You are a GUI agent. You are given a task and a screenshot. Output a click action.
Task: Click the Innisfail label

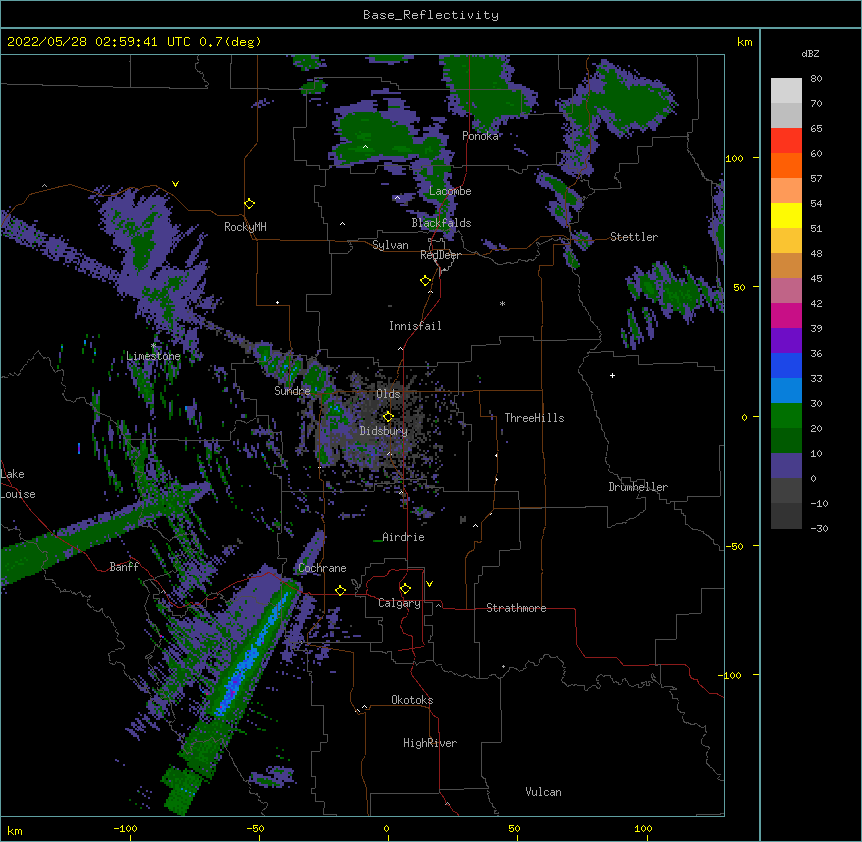click(x=415, y=326)
